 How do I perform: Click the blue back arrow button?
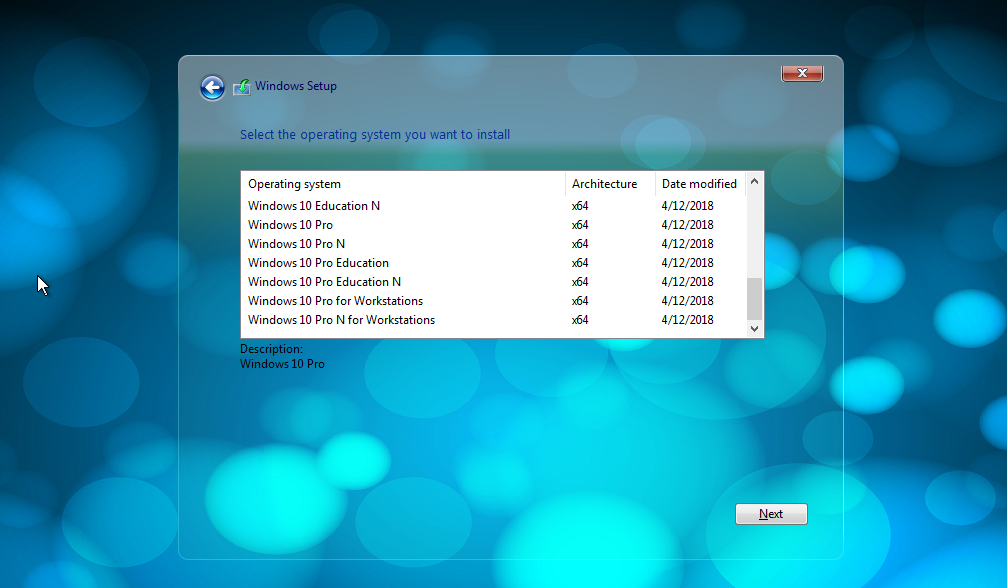pyautogui.click(x=212, y=88)
